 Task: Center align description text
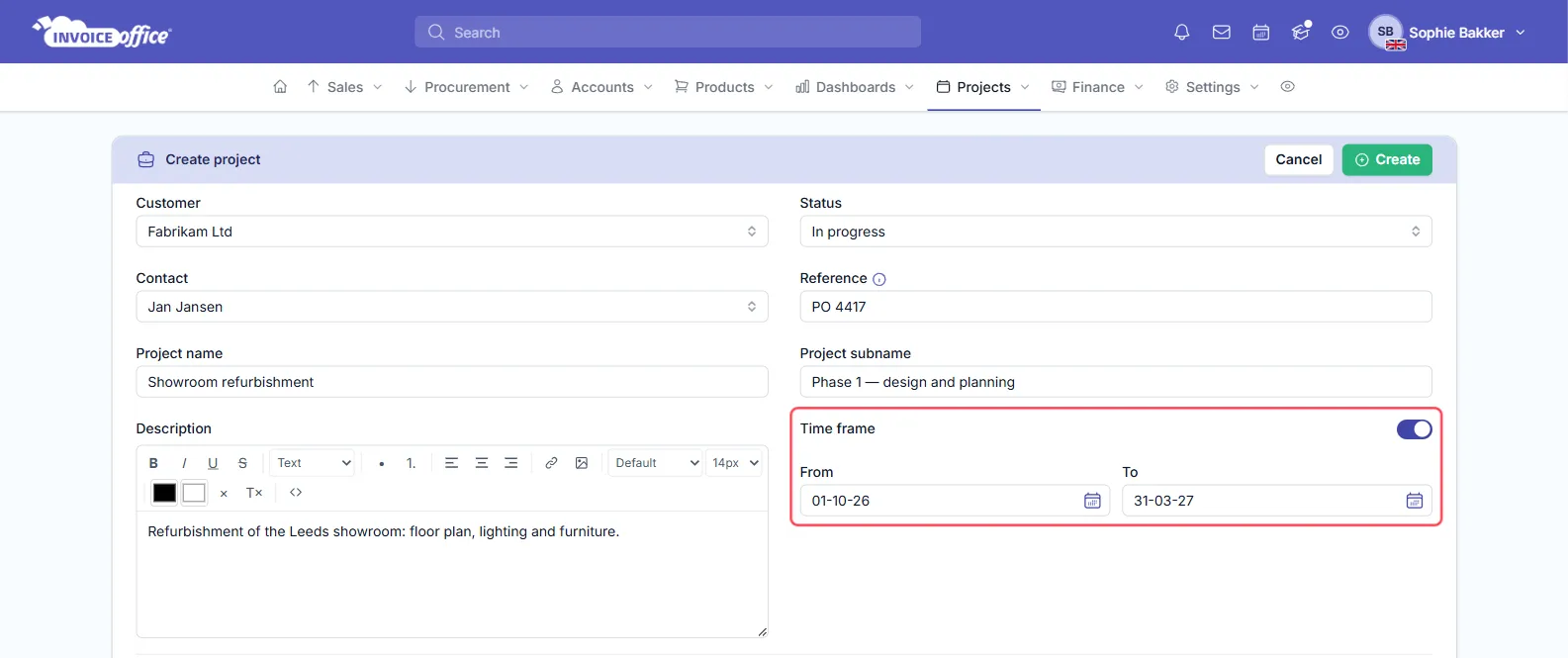tap(482, 463)
